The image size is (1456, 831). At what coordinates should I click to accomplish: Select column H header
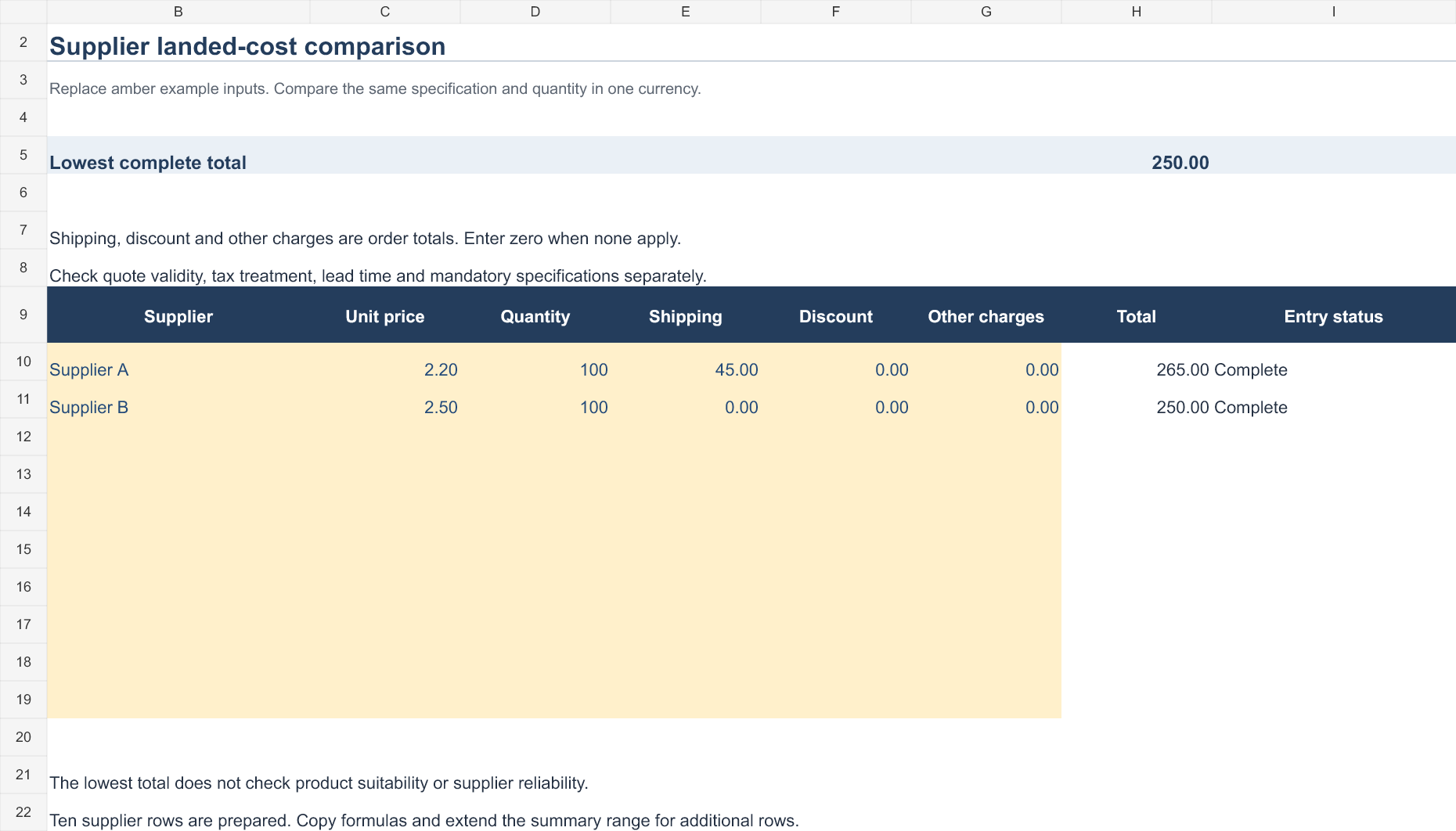tap(1137, 12)
